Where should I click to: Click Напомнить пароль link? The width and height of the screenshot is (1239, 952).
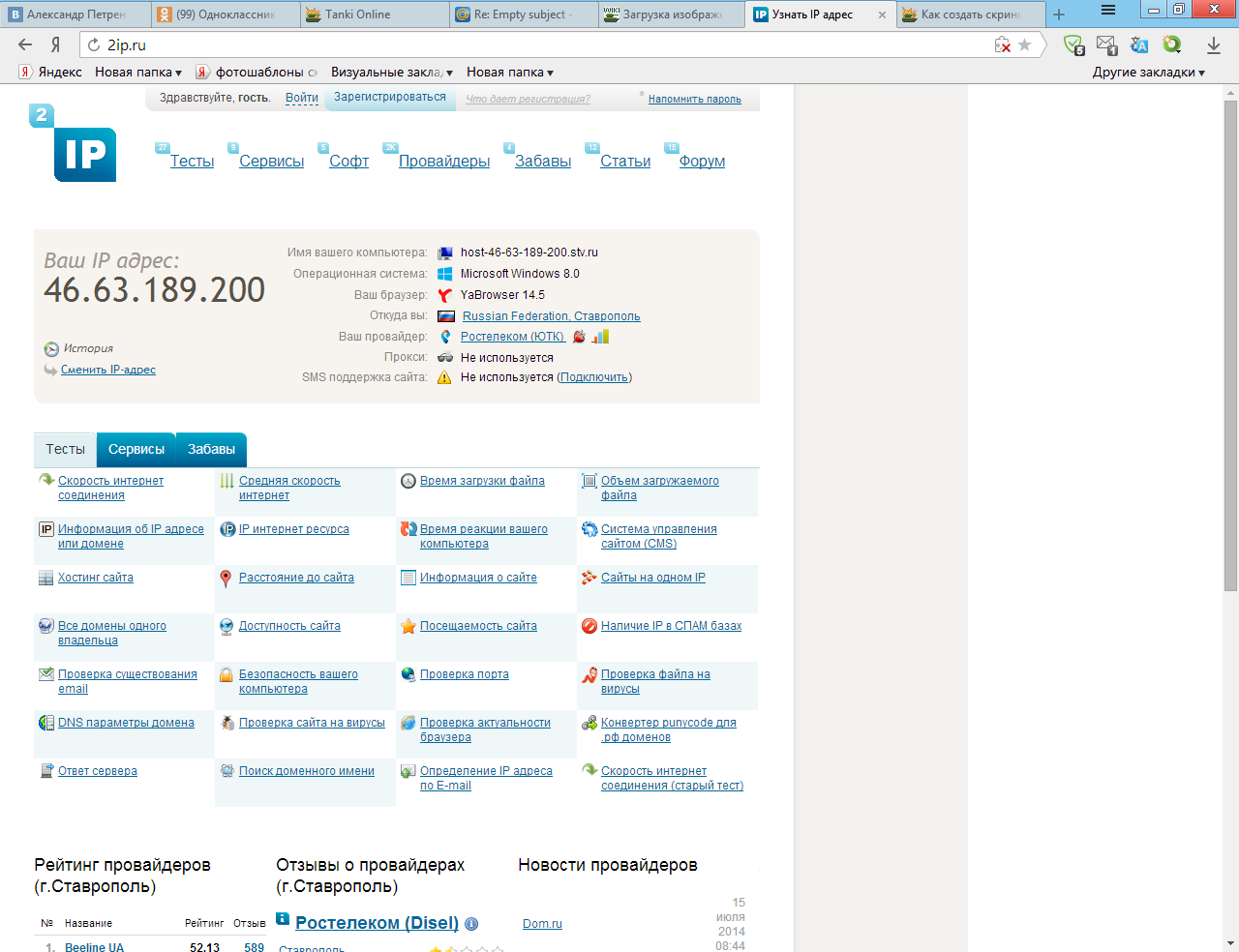coord(695,99)
